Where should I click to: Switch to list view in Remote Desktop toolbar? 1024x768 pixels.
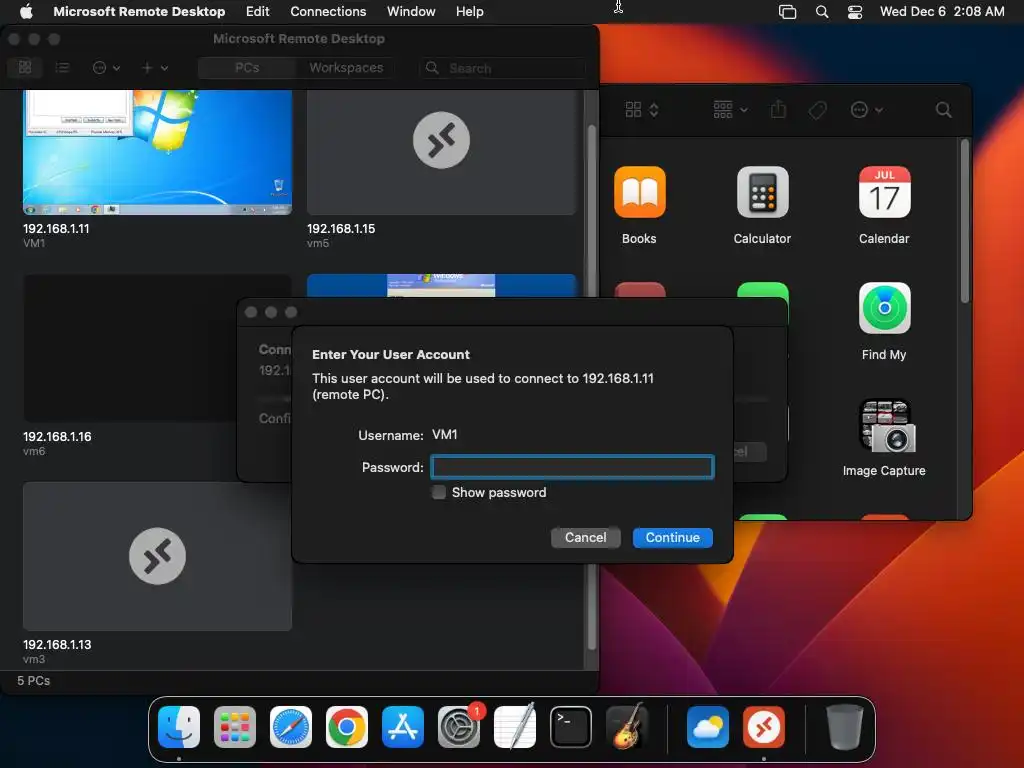pyautogui.click(x=62, y=67)
